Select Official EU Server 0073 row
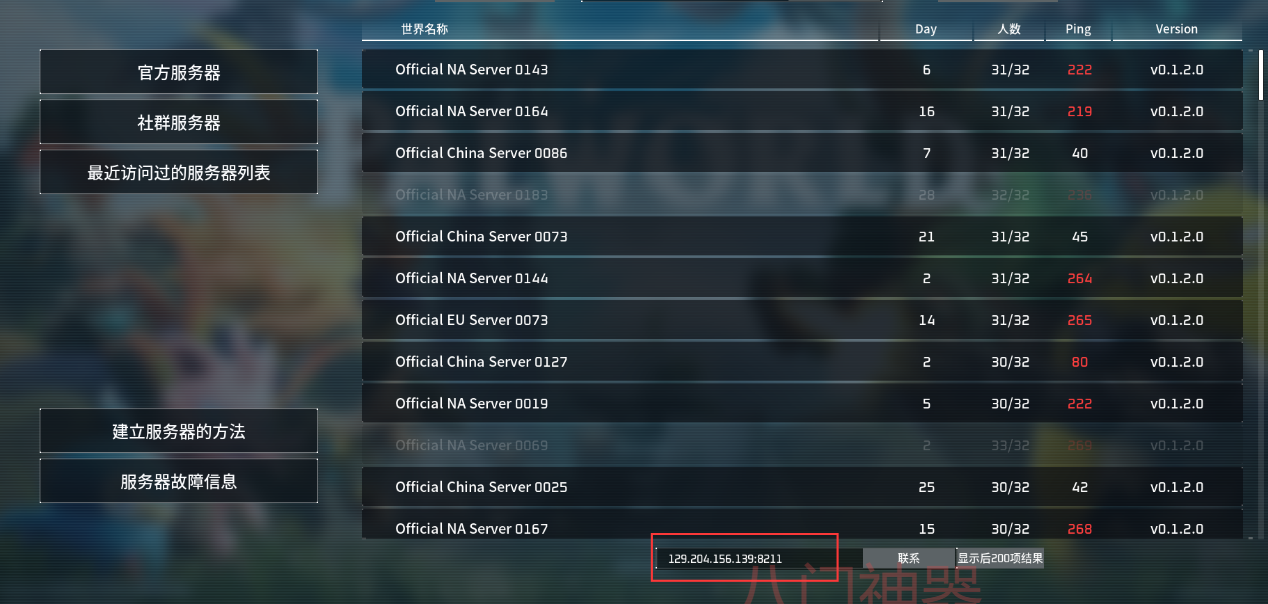 802,320
